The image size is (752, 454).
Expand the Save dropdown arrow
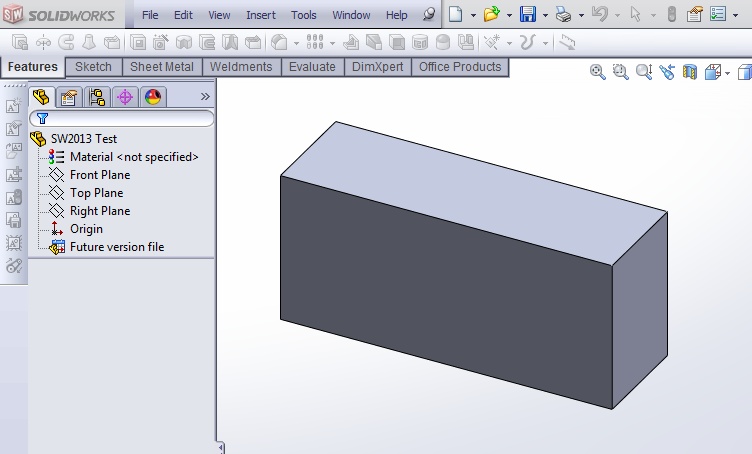coord(545,15)
